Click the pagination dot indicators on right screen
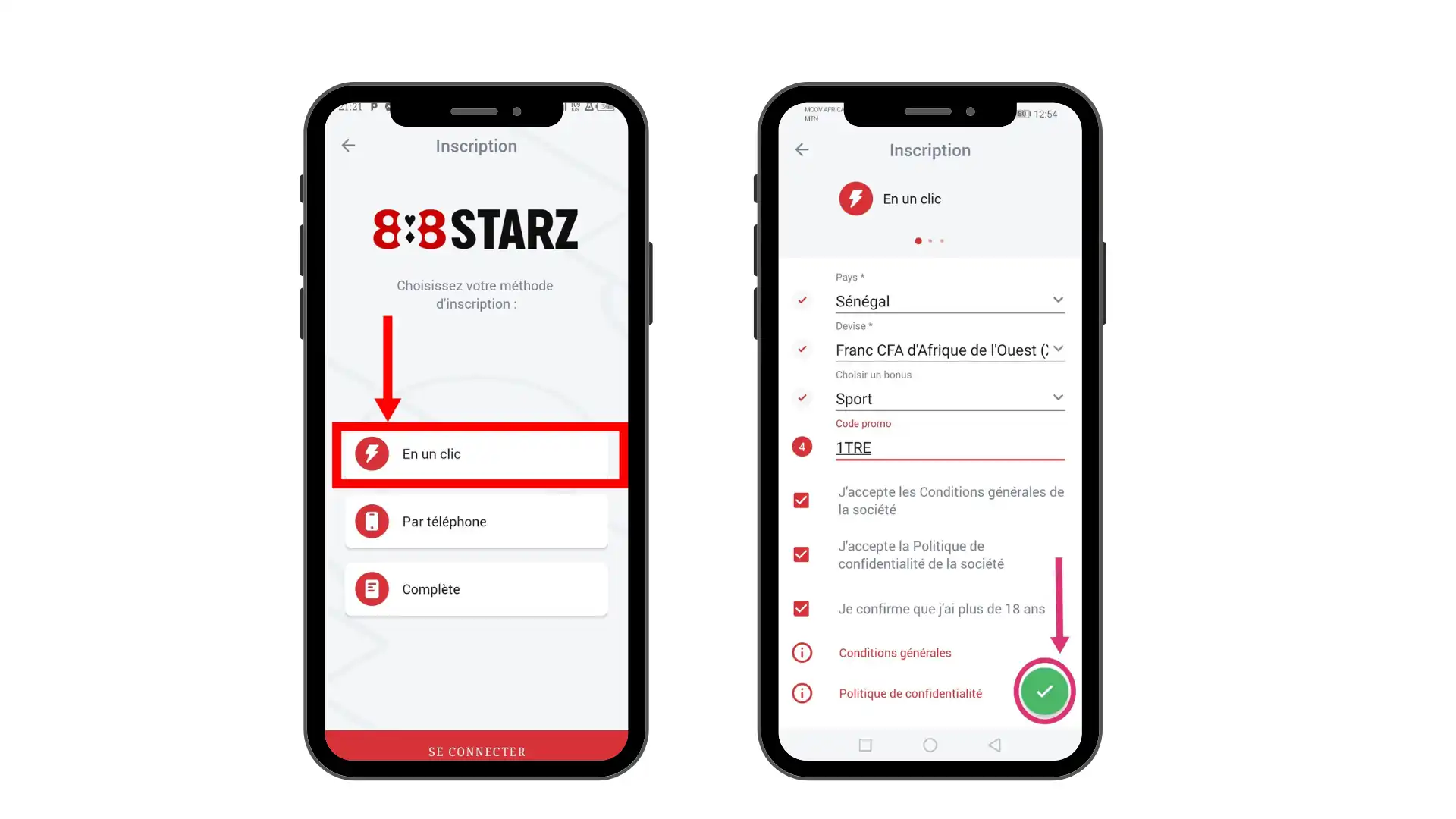The width and height of the screenshot is (1456, 819). pos(928,240)
